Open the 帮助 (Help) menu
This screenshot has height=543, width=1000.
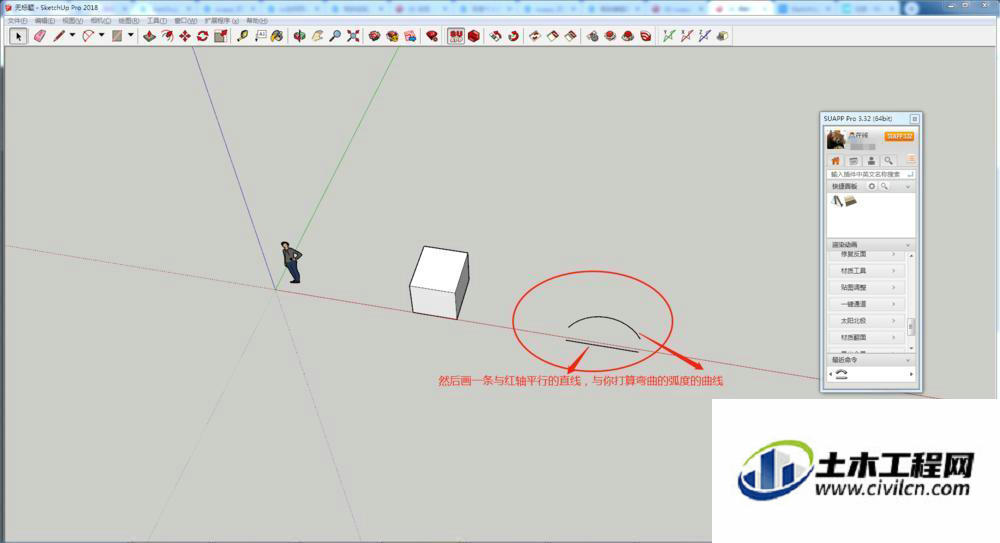click(257, 21)
